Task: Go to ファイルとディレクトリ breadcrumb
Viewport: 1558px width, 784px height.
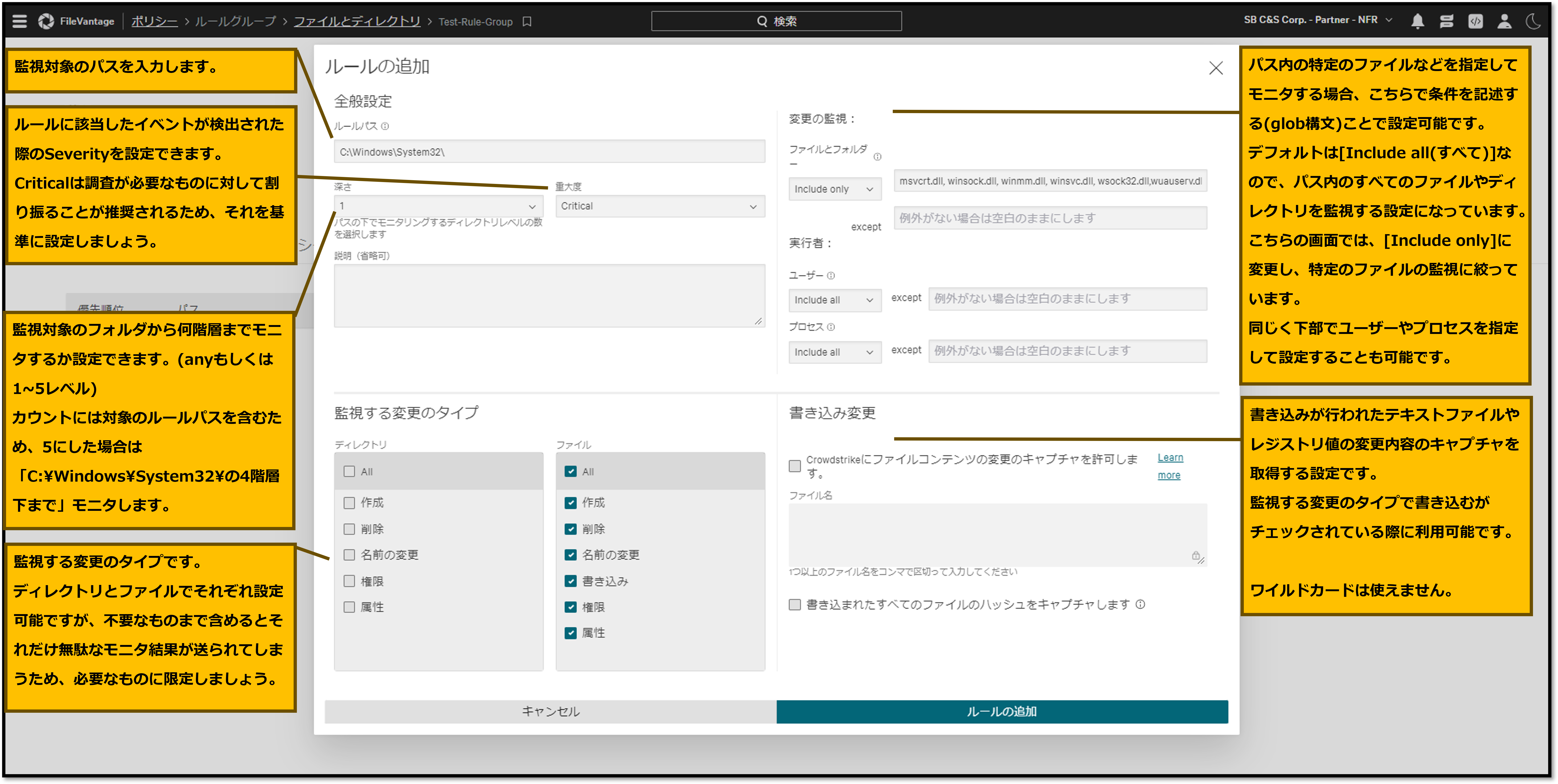Action: (x=357, y=22)
